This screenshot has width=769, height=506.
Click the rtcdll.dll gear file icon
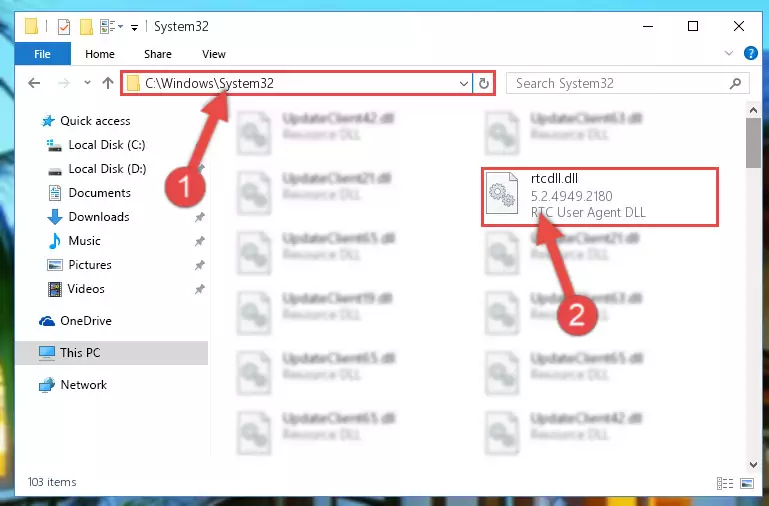(502, 193)
